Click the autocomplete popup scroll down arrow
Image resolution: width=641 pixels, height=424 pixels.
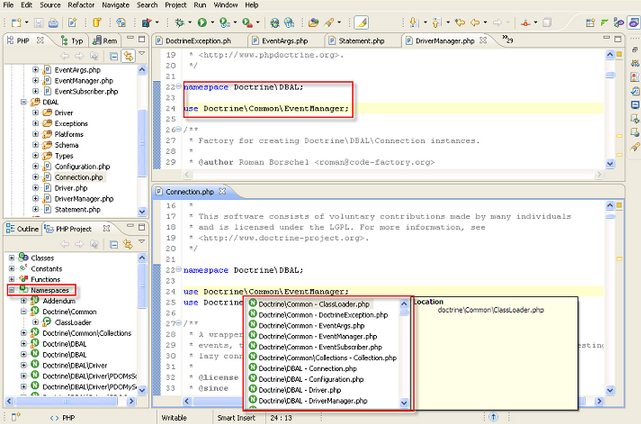click(x=404, y=402)
